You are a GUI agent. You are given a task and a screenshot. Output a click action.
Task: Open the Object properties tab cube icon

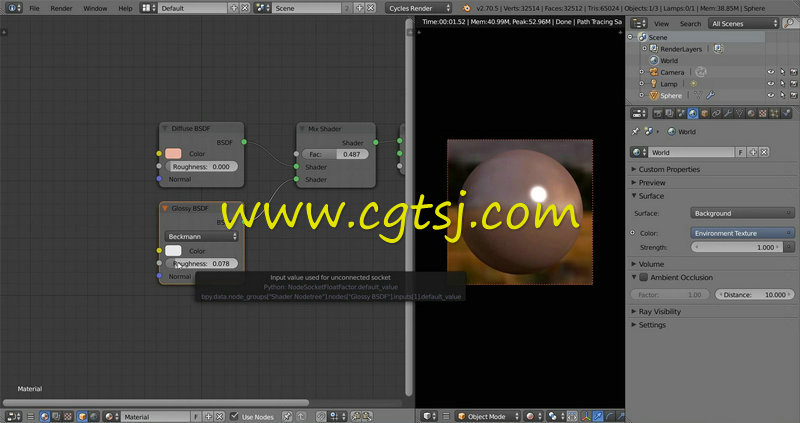704,114
